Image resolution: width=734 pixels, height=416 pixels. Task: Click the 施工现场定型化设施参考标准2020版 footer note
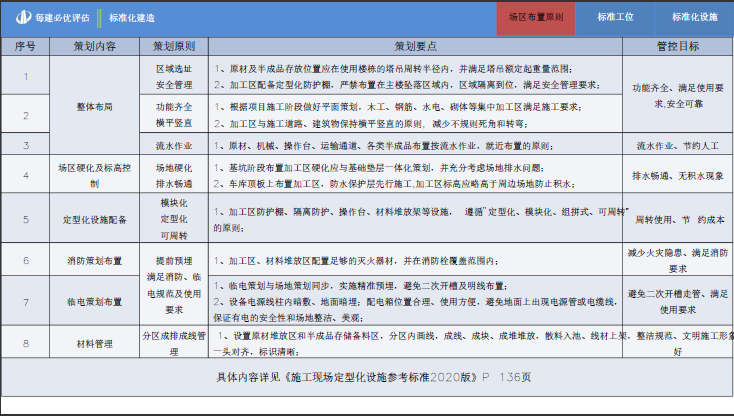click(374, 377)
